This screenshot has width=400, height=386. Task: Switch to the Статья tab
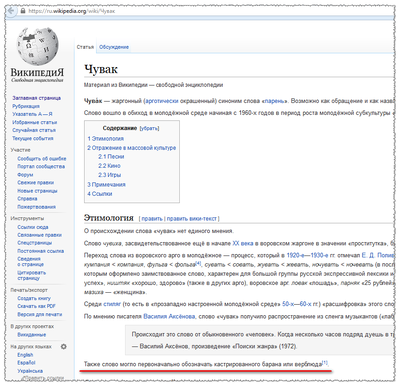click(85, 47)
